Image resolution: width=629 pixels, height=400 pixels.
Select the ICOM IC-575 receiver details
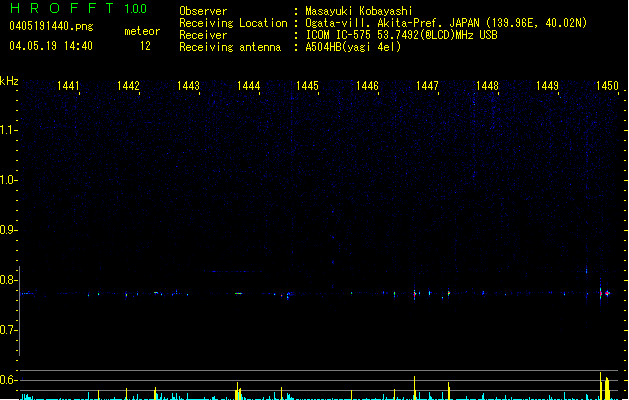(x=401, y=35)
